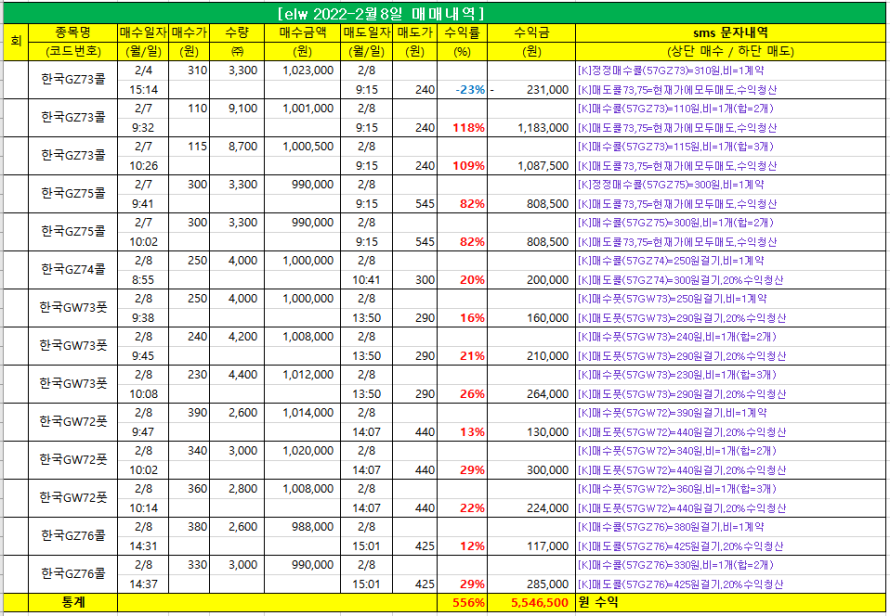Viewport: 890px width, 616px height.
Task: Select the buy time '10:26' cell
Action: pyautogui.click(x=143, y=166)
